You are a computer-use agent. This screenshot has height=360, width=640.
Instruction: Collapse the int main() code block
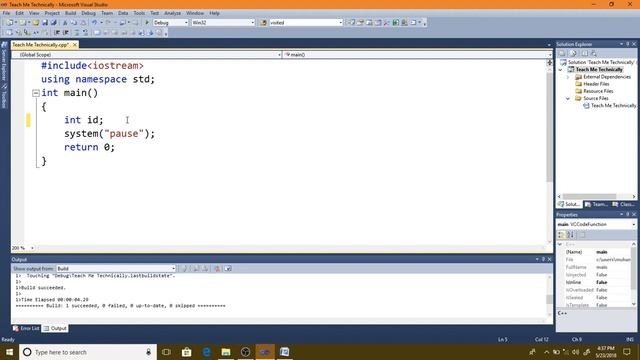pos(36,93)
